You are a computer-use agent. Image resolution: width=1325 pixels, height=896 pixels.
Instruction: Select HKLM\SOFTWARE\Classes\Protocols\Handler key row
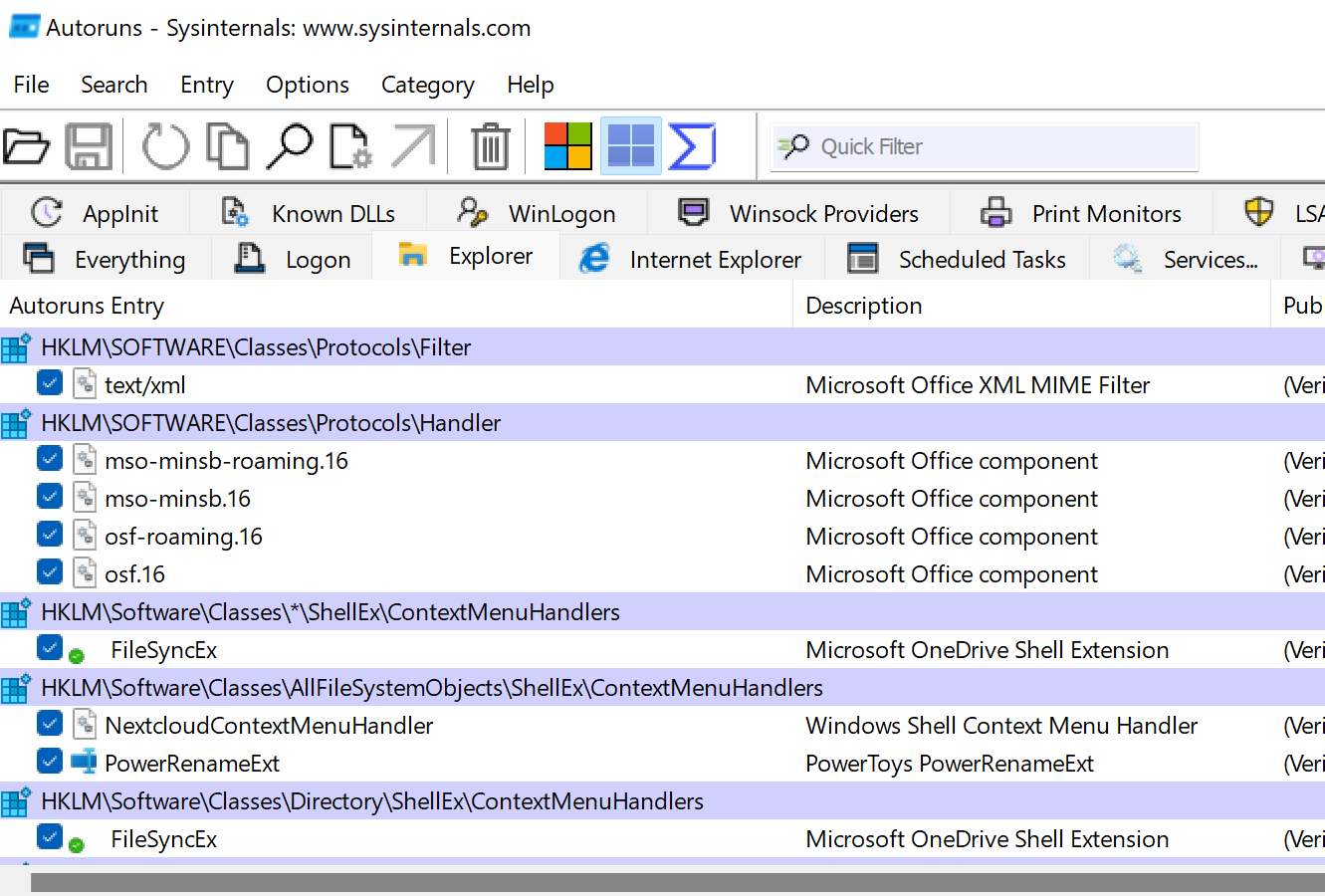(662, 423)
